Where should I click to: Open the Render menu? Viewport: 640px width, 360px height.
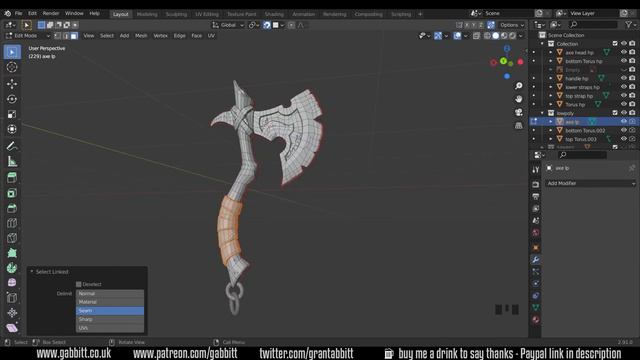coord(51,13)
